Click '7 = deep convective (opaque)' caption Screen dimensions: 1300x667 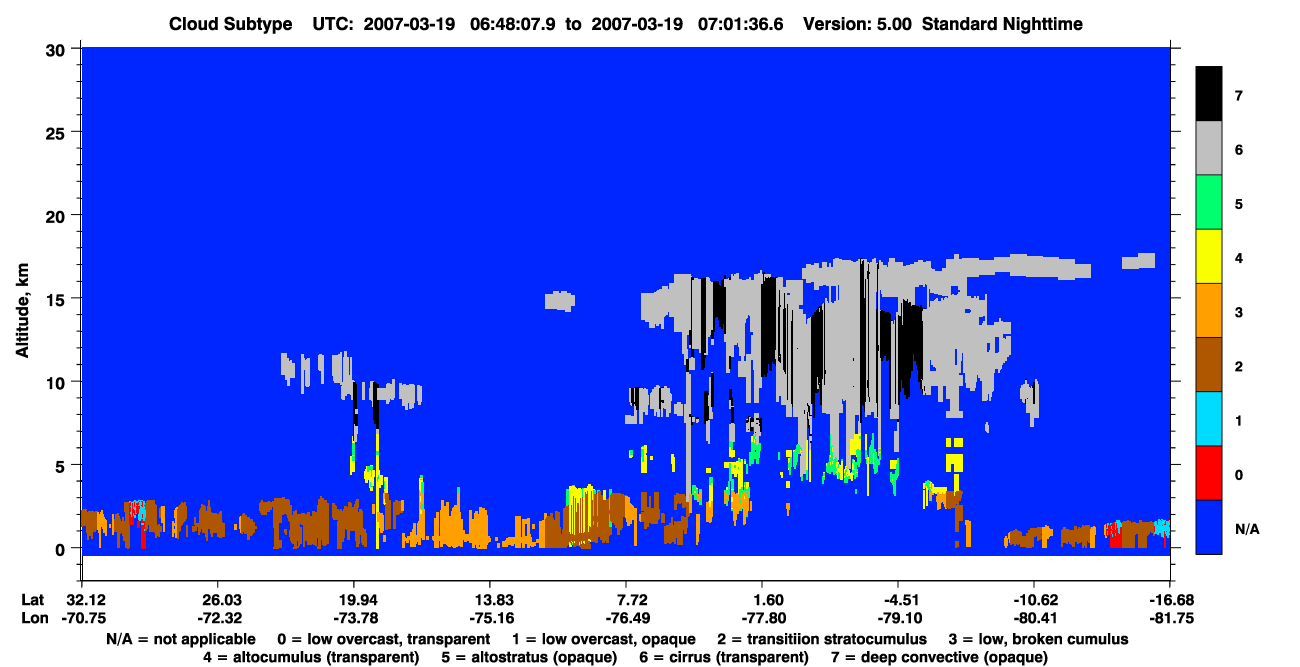point(940,657)
